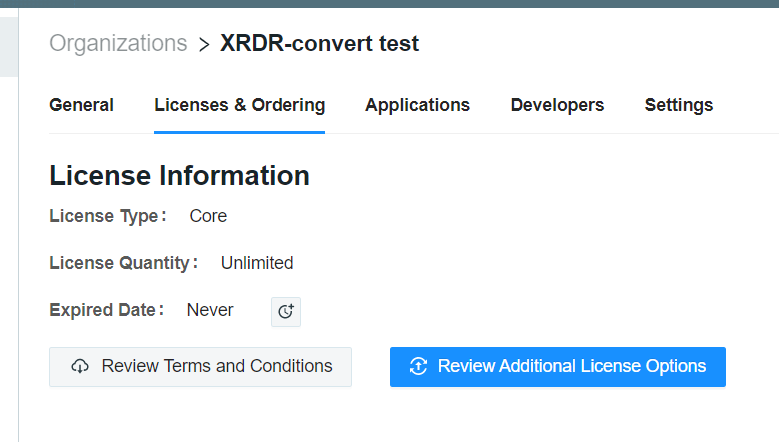Screen dimensions: 779x442
Task: Click the Review Additional License Options button
Action: [x=557, y=367]
